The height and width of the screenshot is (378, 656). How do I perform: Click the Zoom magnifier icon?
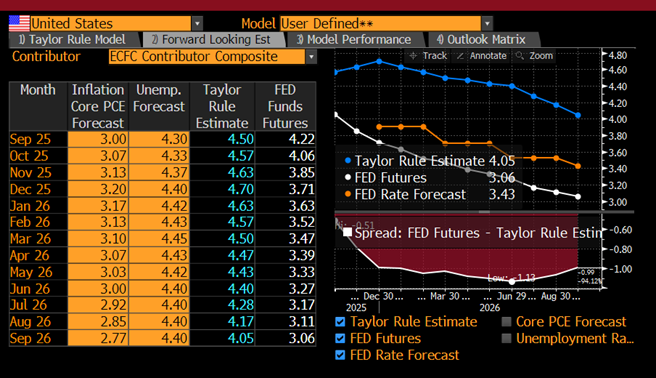click(520, 56)
